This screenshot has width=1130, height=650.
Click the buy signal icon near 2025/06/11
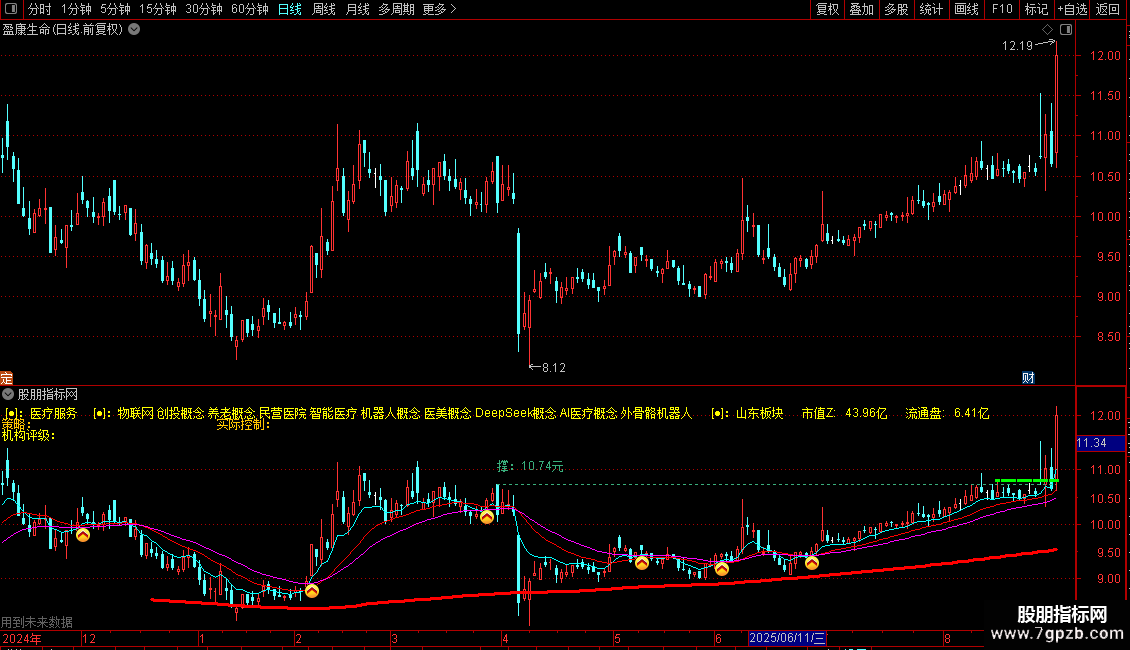[x=721, y=569]
